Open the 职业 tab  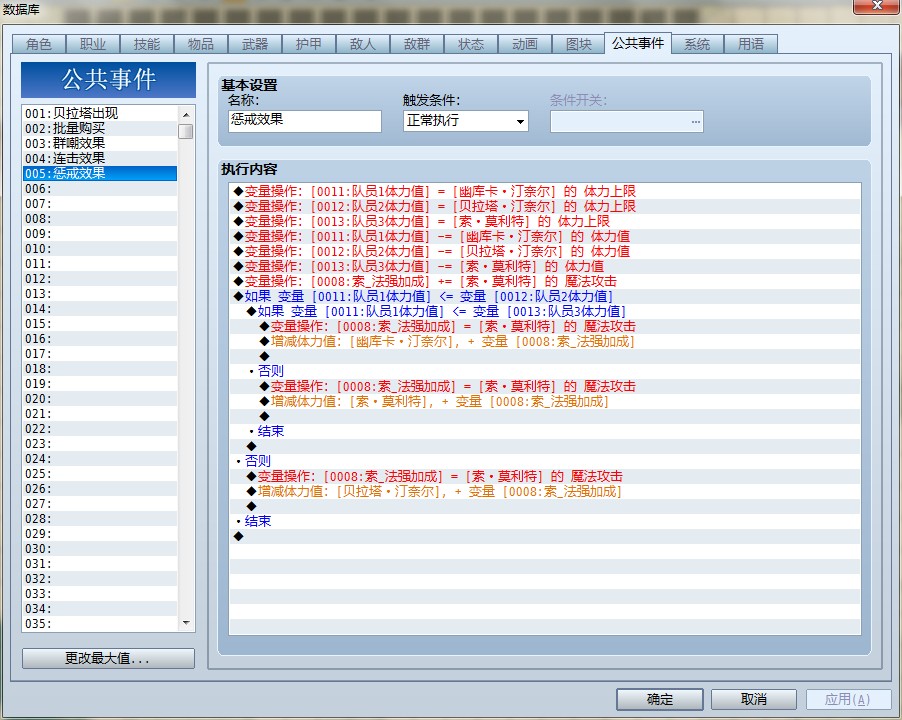(93, 44)
